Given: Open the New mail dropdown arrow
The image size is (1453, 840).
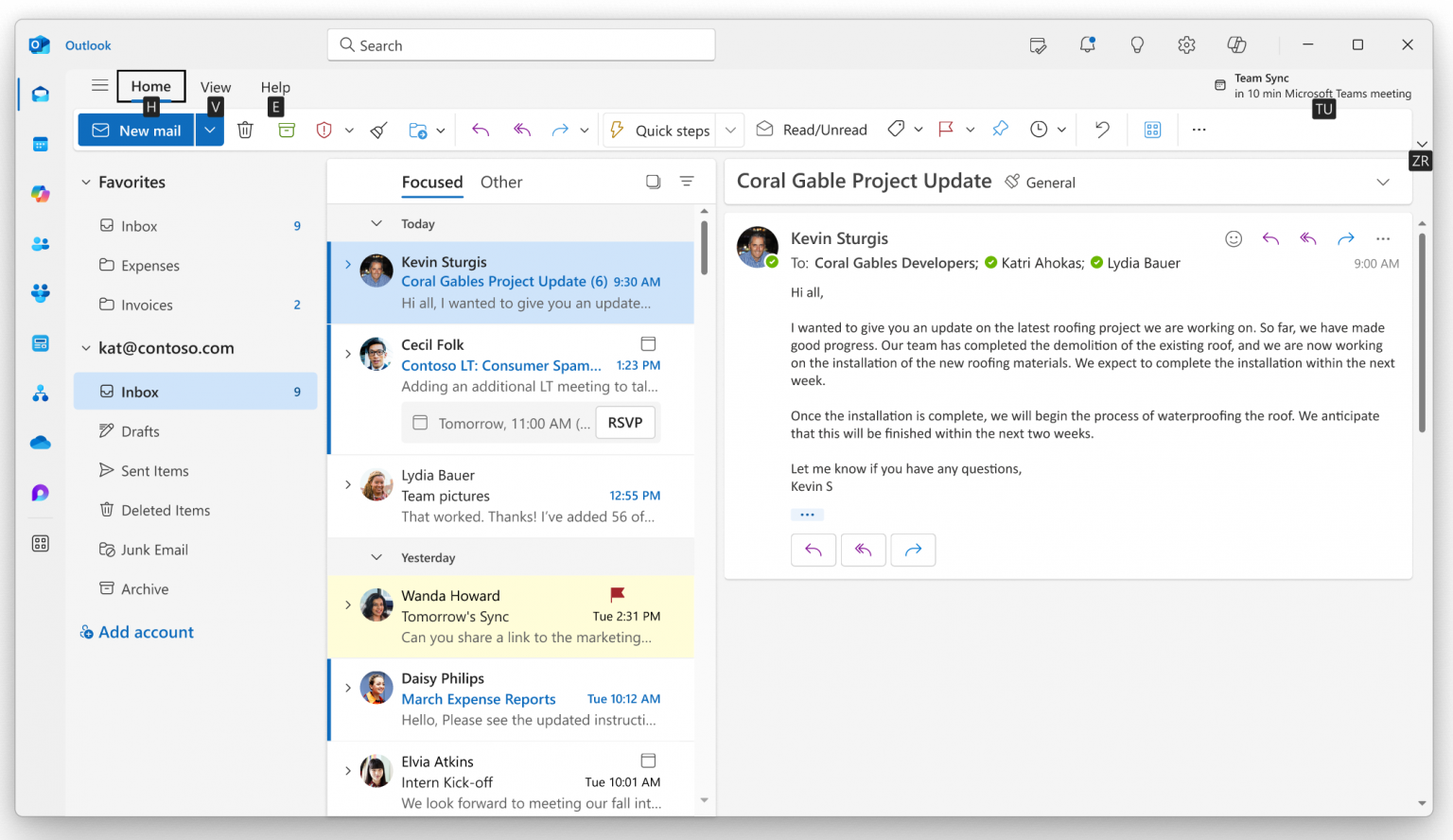Looking at the screenshot, I should tap(209, 130).
